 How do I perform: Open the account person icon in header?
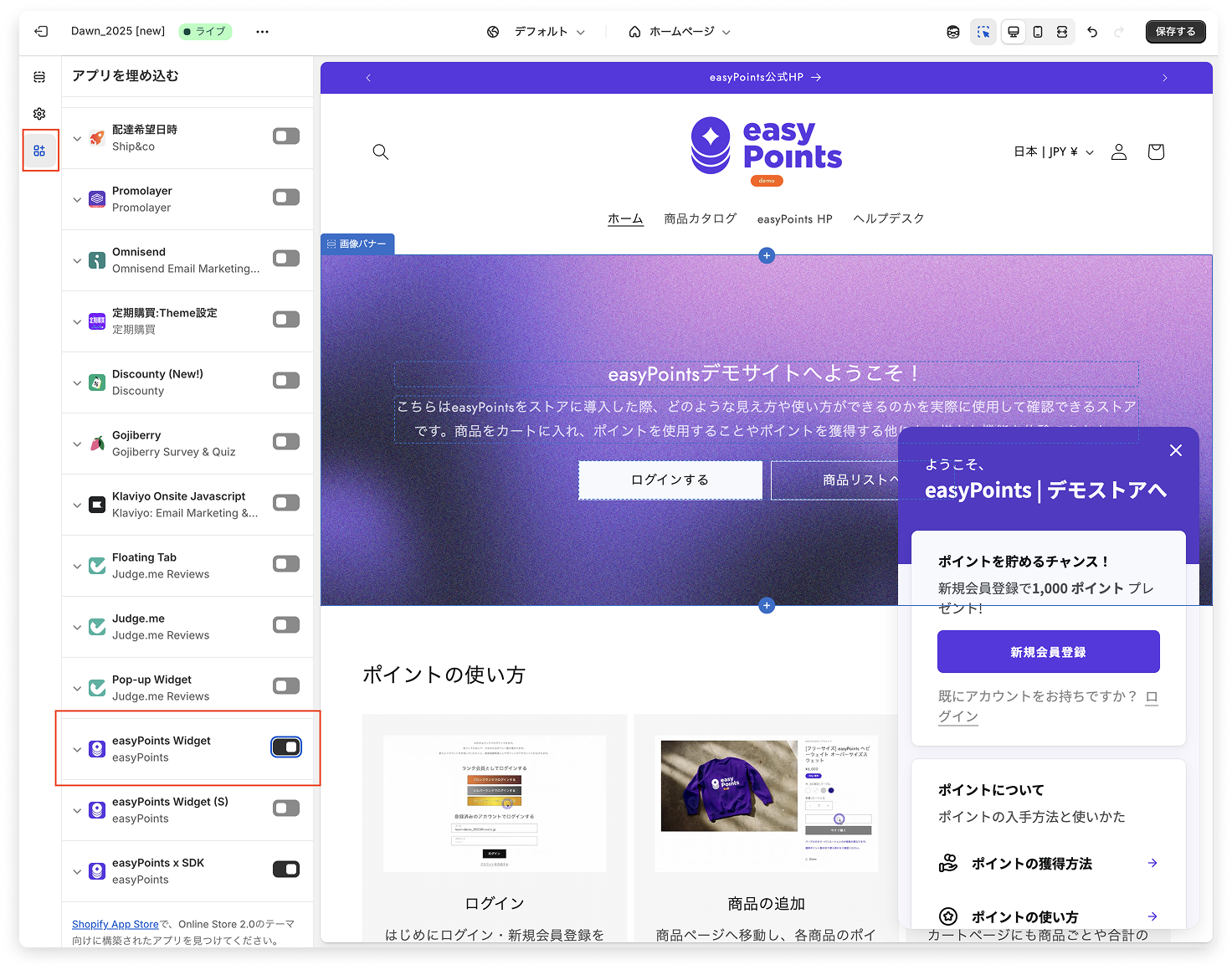tap(1119, 151)
